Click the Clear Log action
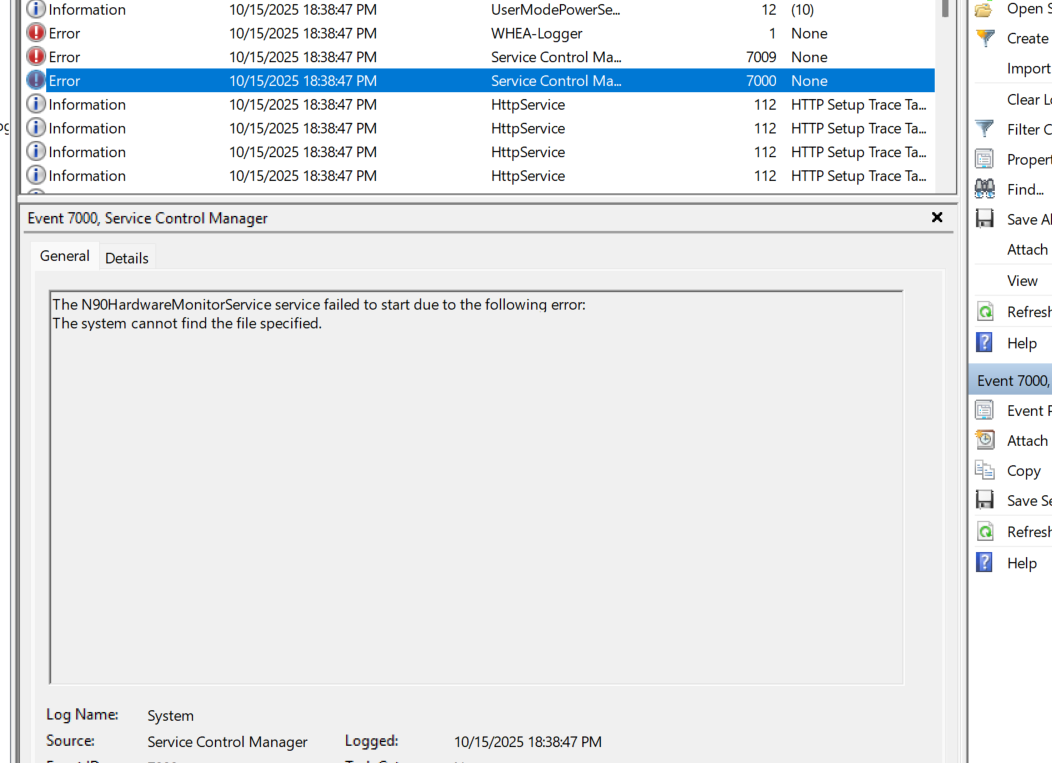The image size is (1052, 763). (1028, 99)
